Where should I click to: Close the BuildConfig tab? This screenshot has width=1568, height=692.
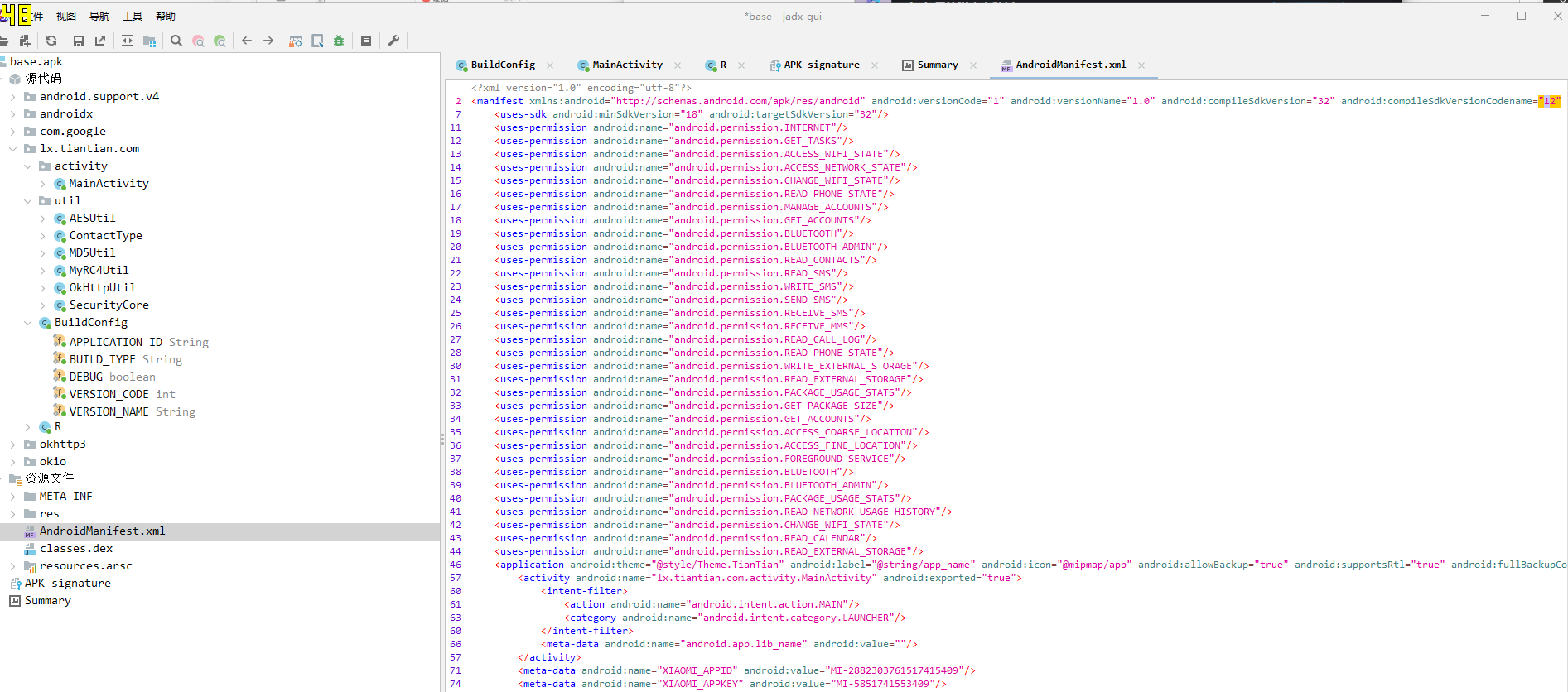[550, 65]
